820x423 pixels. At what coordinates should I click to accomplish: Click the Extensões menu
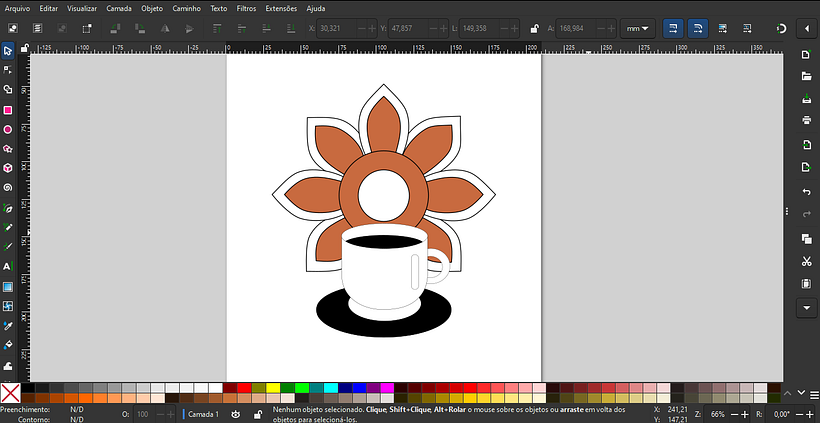(x=282, y=8)
